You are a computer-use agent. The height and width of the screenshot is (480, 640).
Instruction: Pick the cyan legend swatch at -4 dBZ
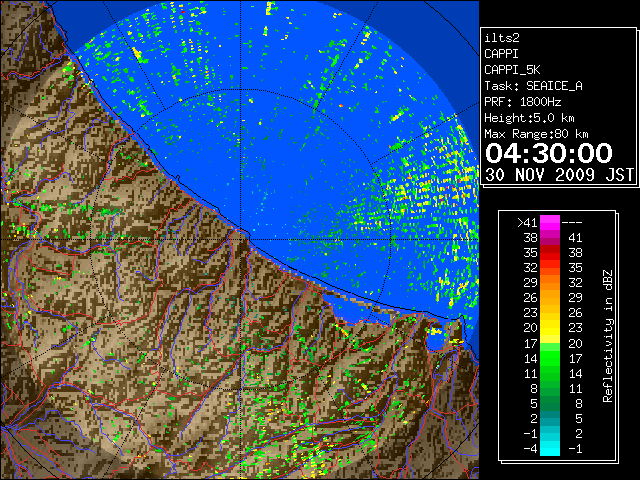[x=550, y=449]
